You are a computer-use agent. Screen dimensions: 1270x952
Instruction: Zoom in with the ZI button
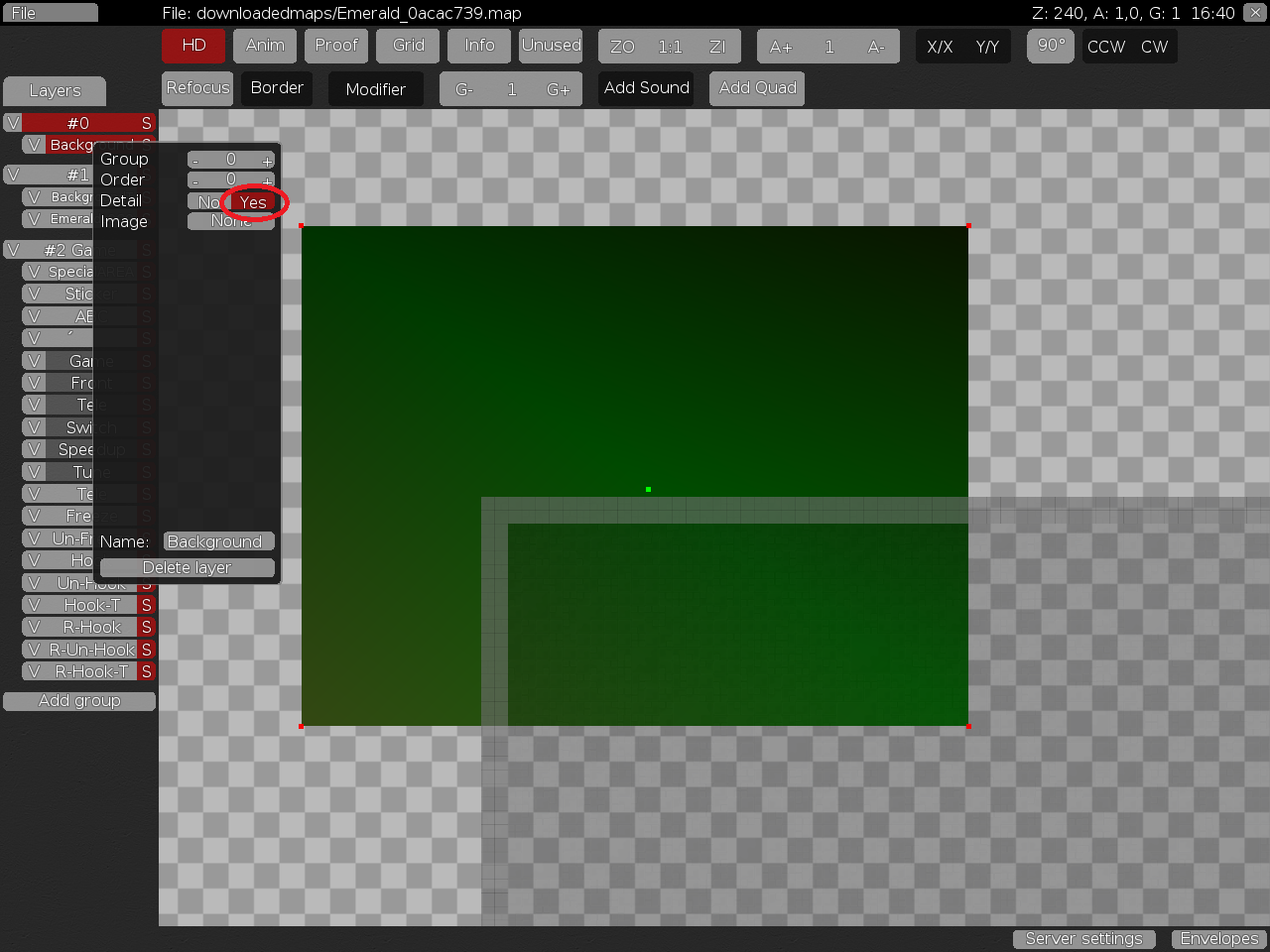[x=717, y=47]
